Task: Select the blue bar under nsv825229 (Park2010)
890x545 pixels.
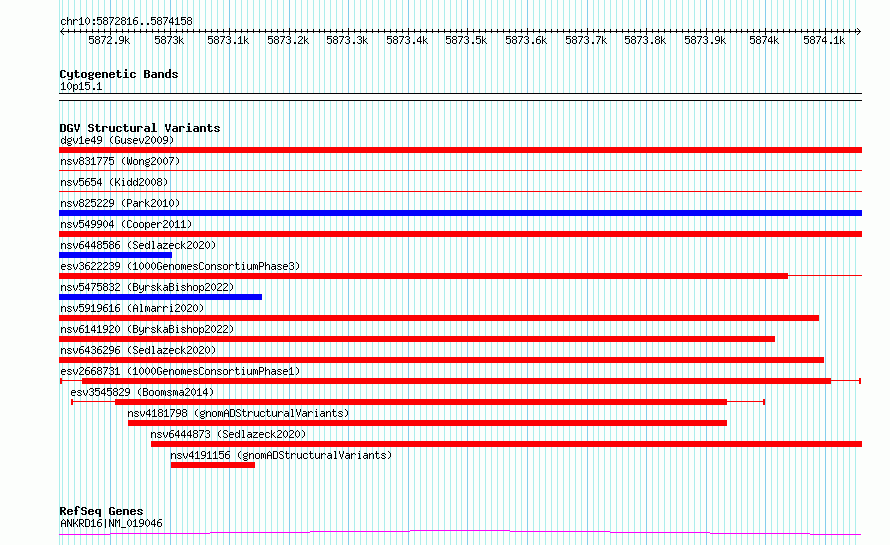Action: coord(460,213)
